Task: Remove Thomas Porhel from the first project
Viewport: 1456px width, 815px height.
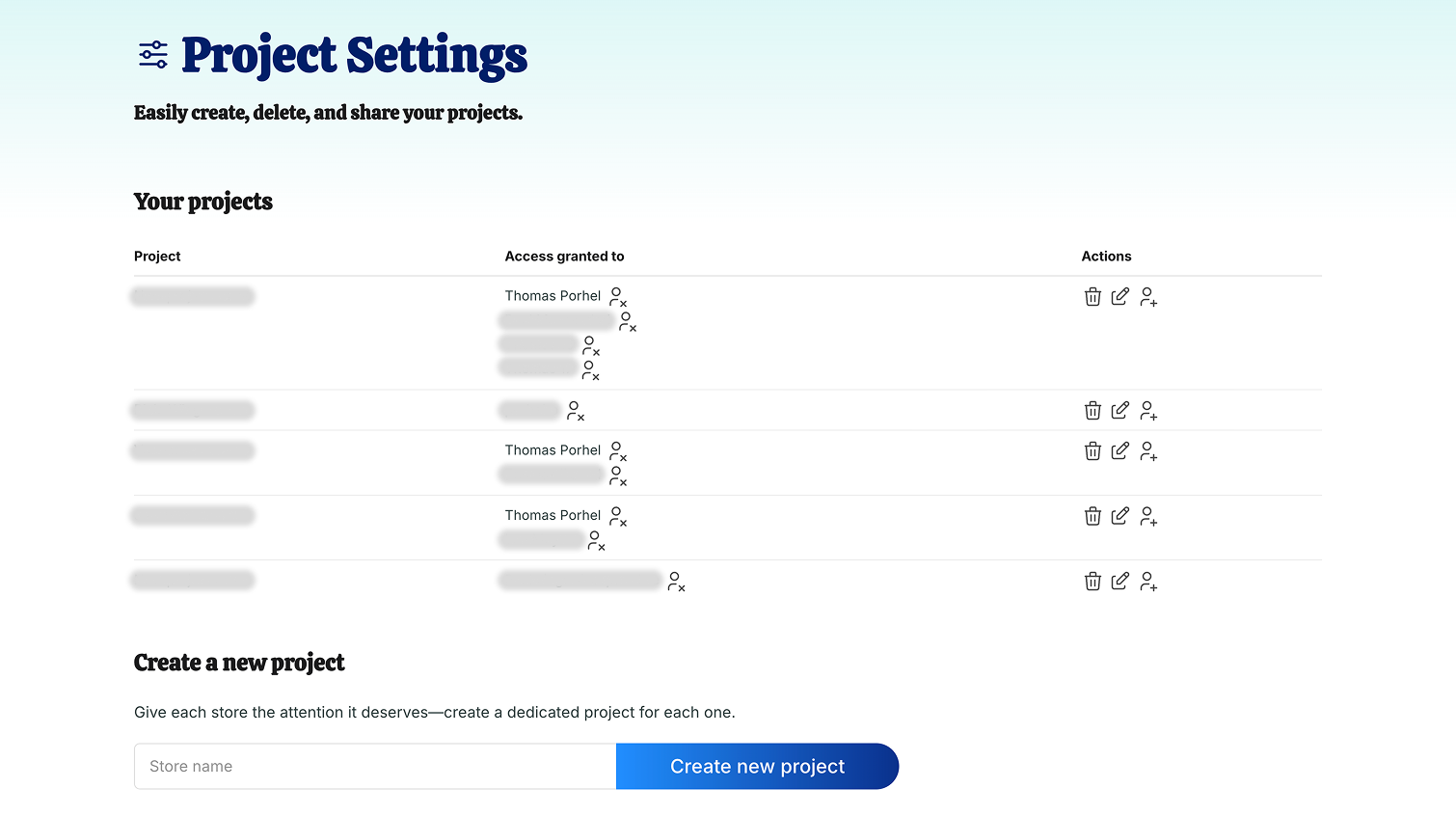Action: coord(618,297)
